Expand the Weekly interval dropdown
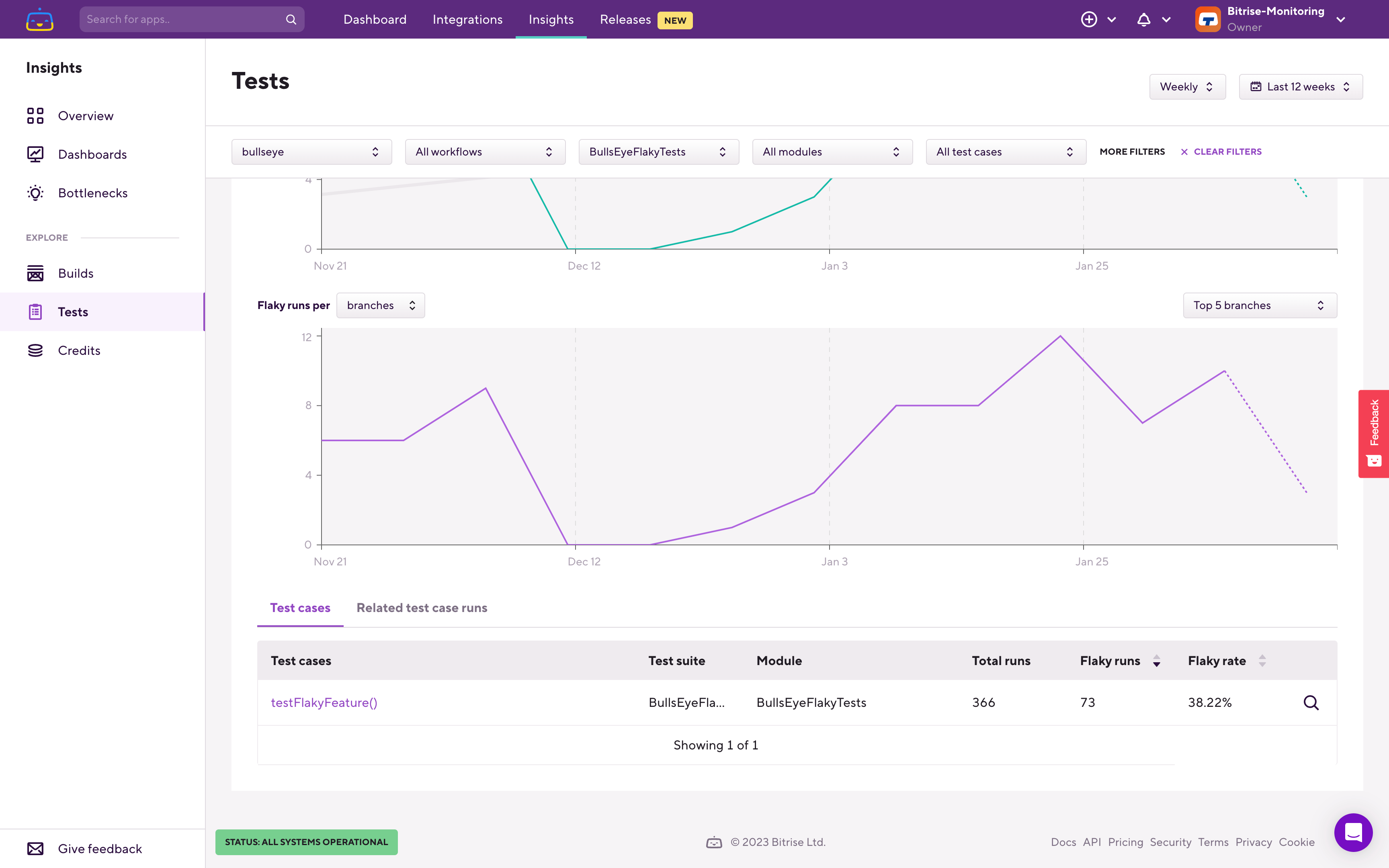 (x=1187, y=87)
